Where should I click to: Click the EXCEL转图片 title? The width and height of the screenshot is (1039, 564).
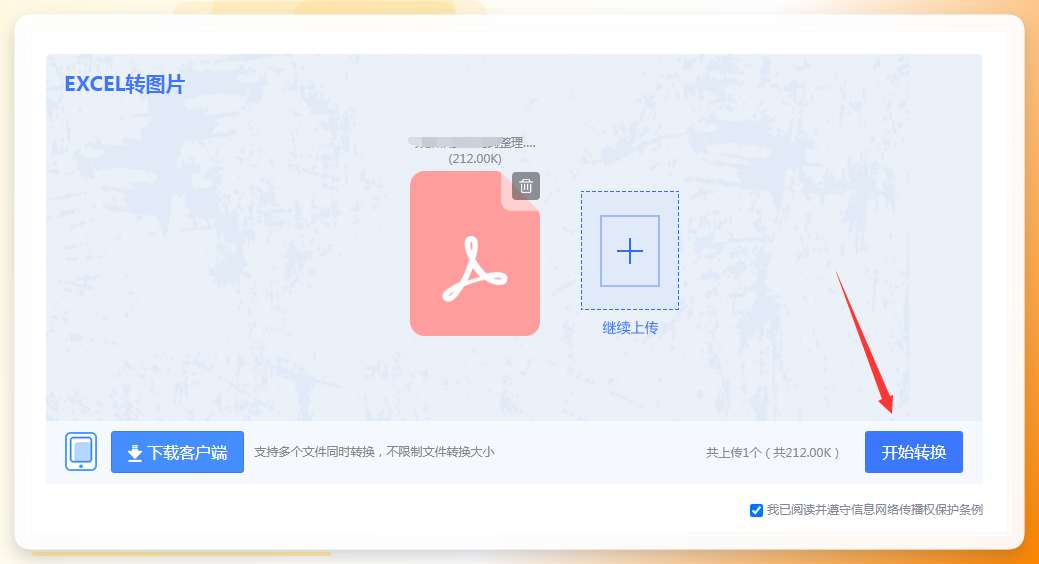125,84
